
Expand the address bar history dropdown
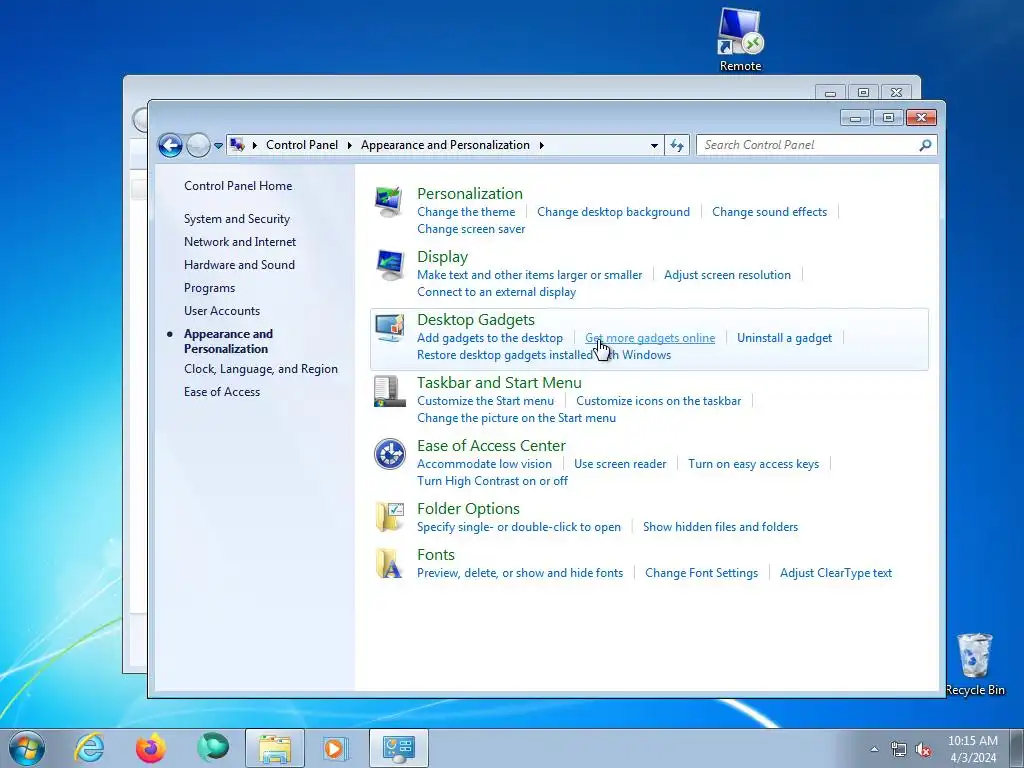click(654, 145)
